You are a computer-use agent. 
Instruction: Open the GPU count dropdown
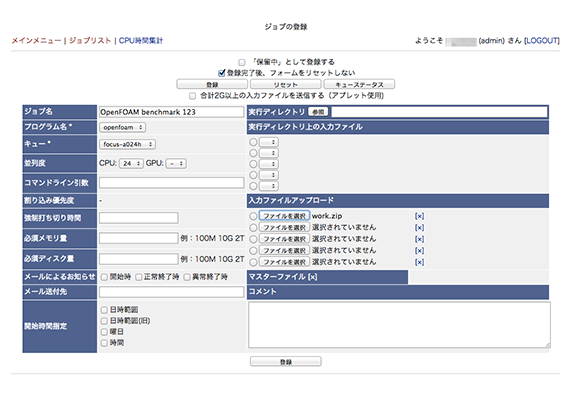pyautogui.click(x=176, y=164)
